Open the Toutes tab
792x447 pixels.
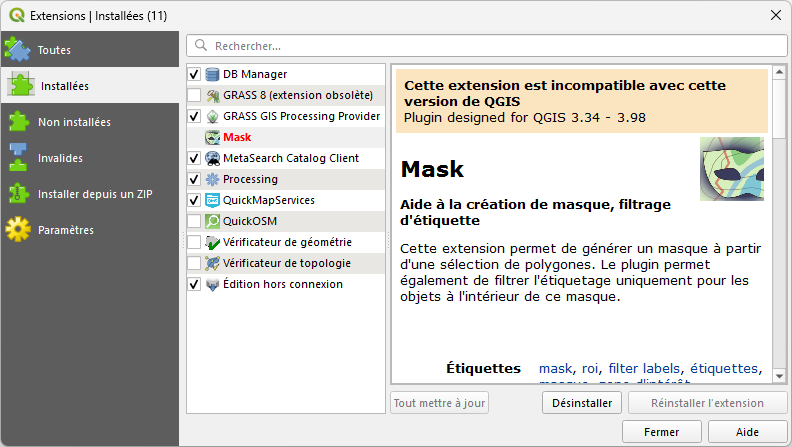point(90,49)
